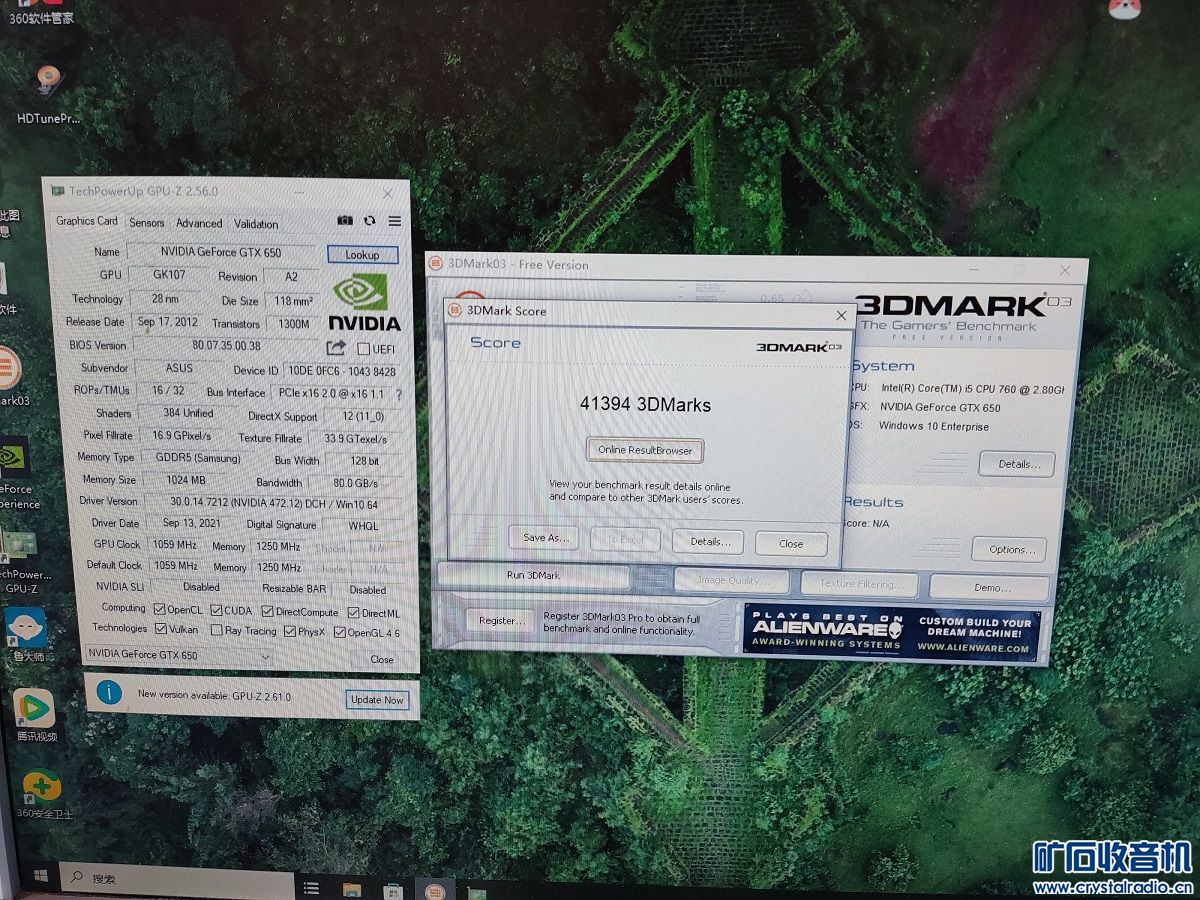This screenshot has width=1200, height=900.
Task: Click the blue info icon in the update bar
Action: [109, 693]
